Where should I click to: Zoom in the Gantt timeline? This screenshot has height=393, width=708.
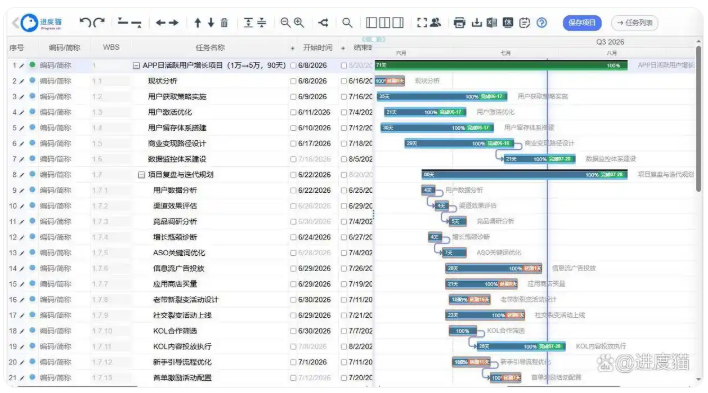pos(299,23)
